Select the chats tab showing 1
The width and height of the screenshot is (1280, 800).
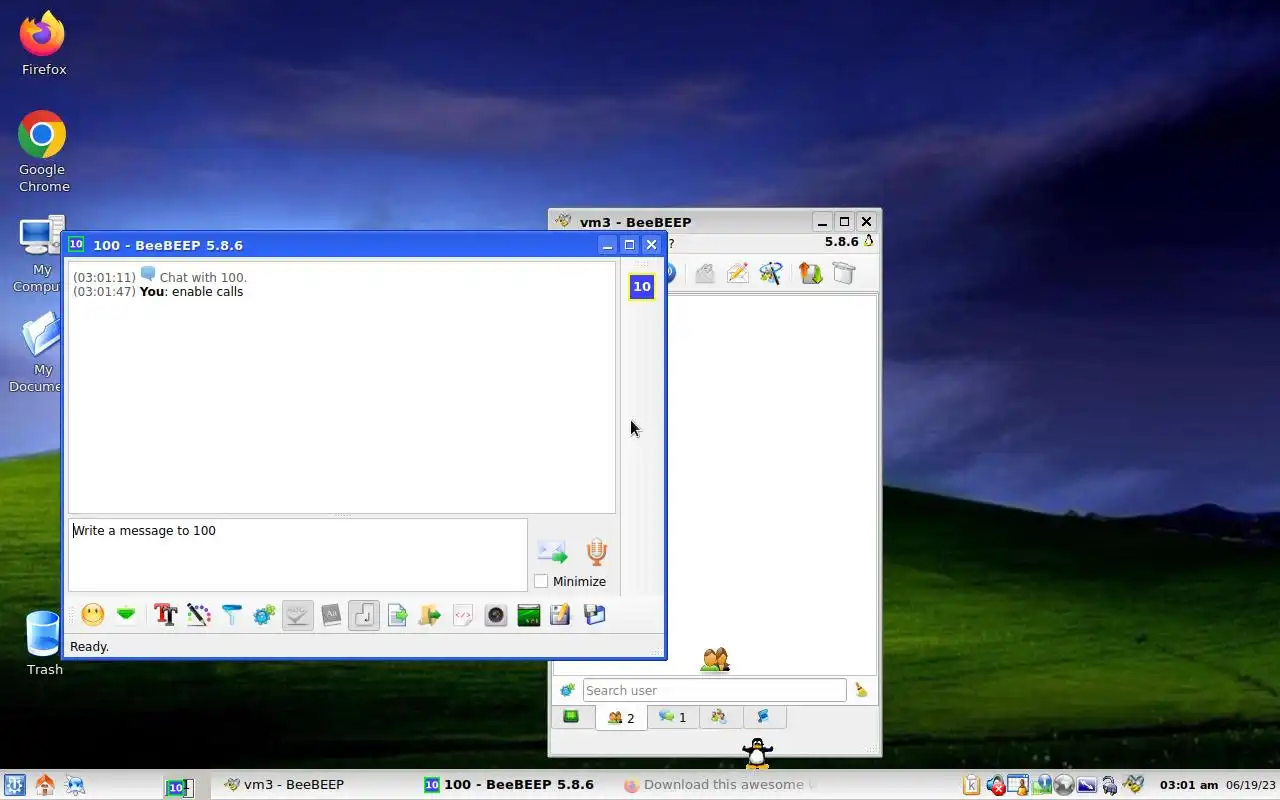673,717
